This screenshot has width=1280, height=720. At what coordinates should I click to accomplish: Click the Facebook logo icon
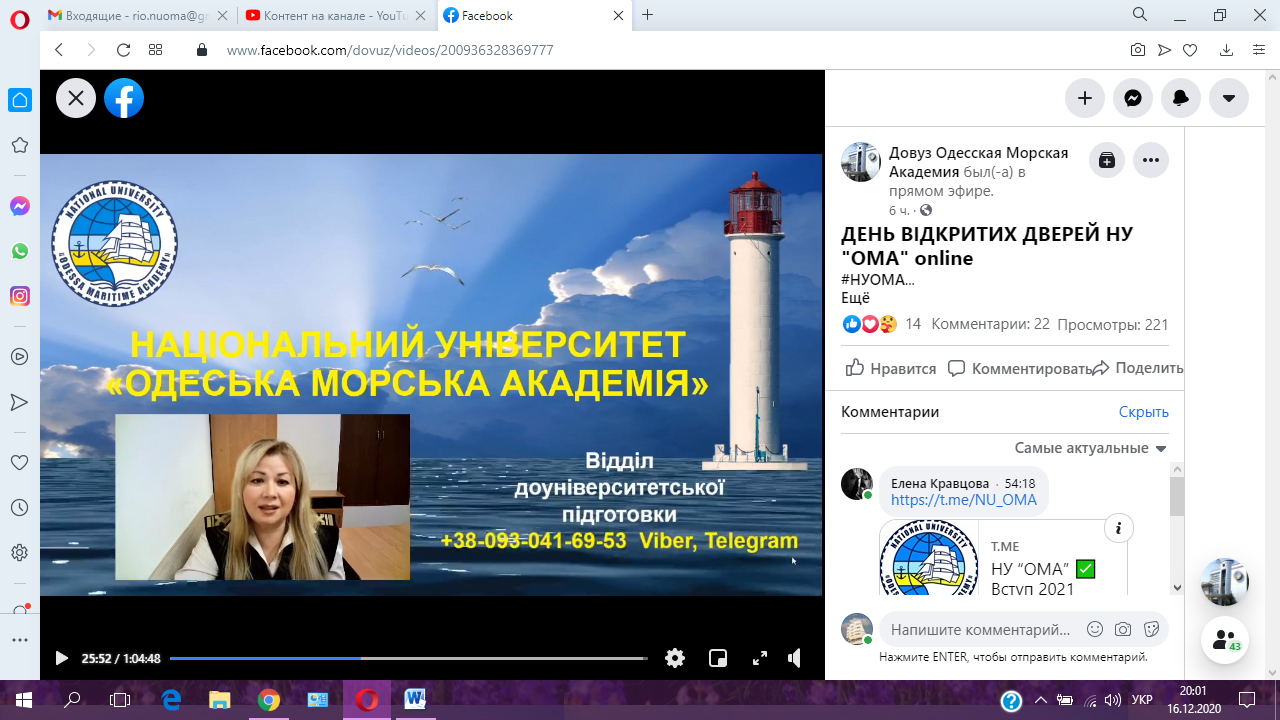pos(124,98)
